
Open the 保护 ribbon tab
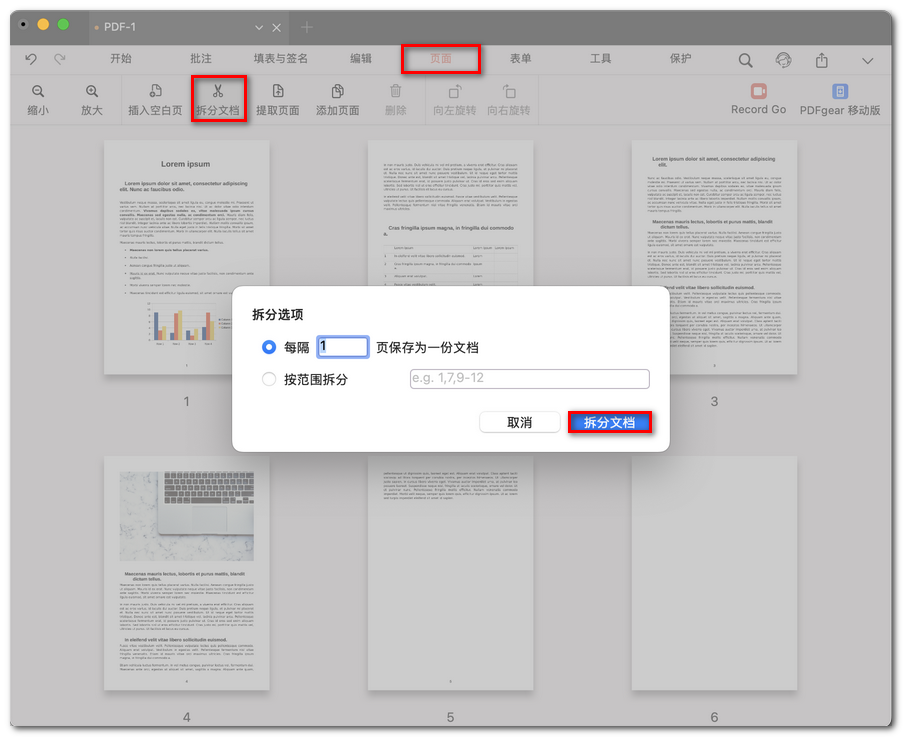[x=680, y=59]
